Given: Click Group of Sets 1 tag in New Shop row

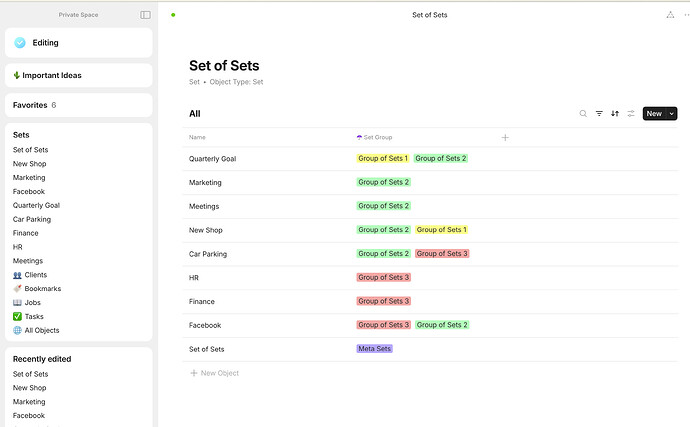Looking at the screenshot, I should 441,230.
